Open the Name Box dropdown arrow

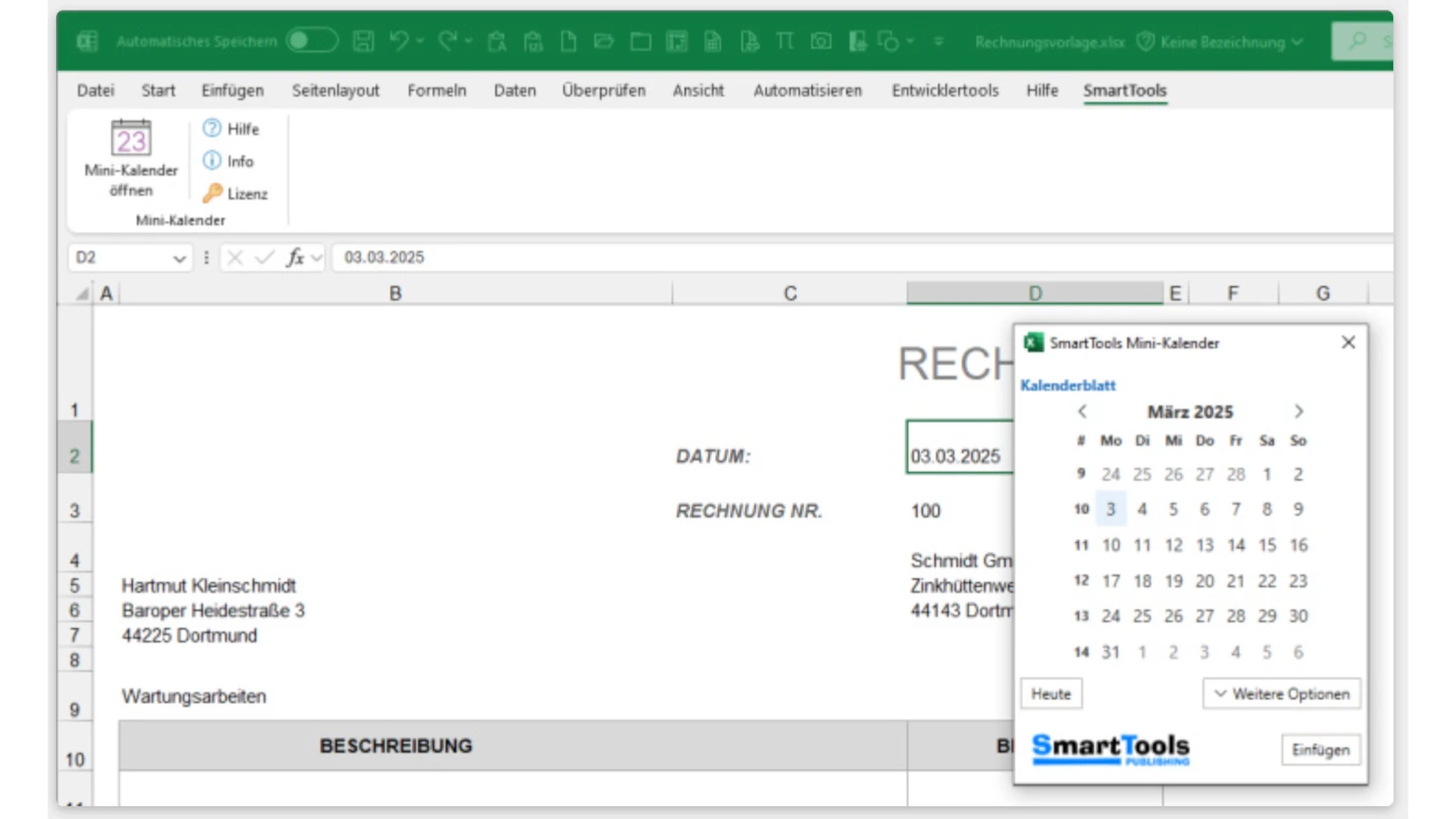coord(179,259)
